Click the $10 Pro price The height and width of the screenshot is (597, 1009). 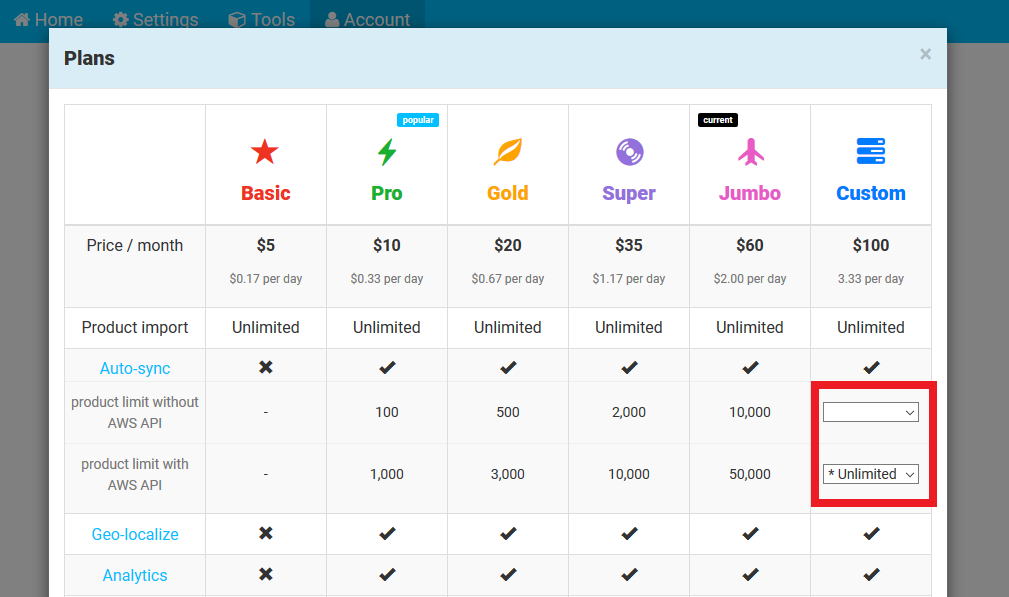(387, 245)
